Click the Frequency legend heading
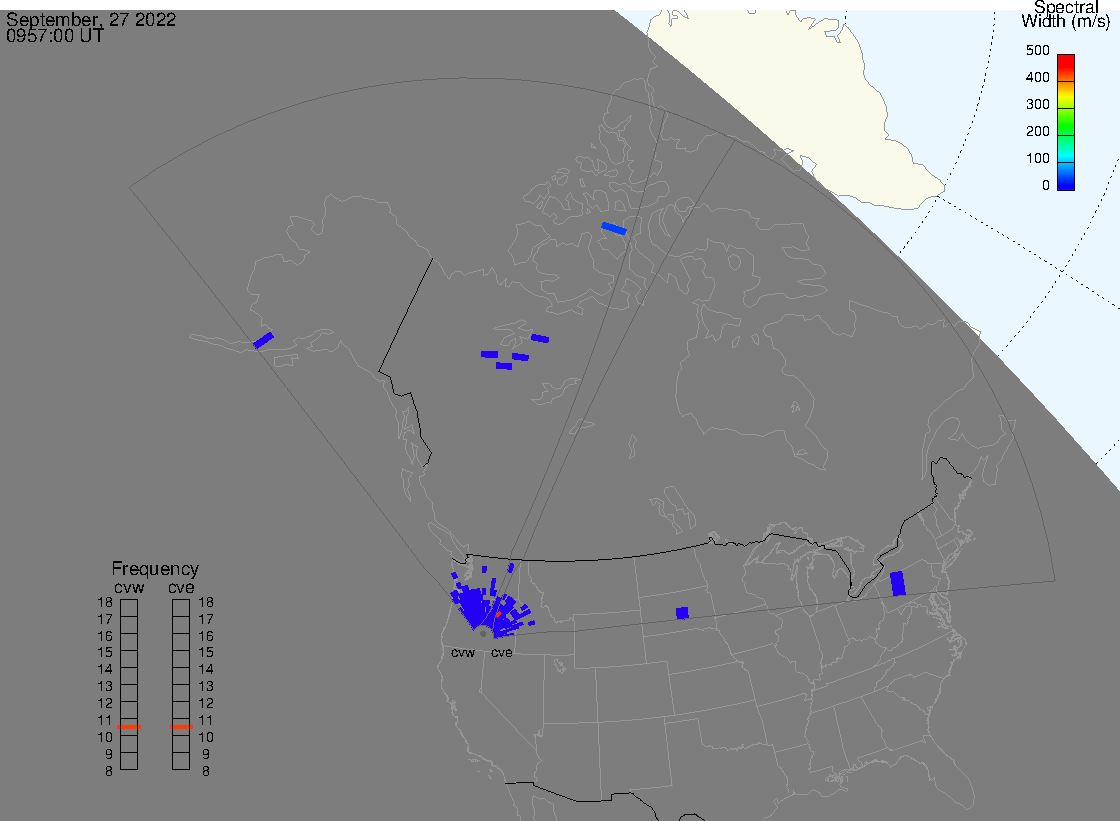The width and height of the screenshot is (1120, 821). click(x=155, y=569)
